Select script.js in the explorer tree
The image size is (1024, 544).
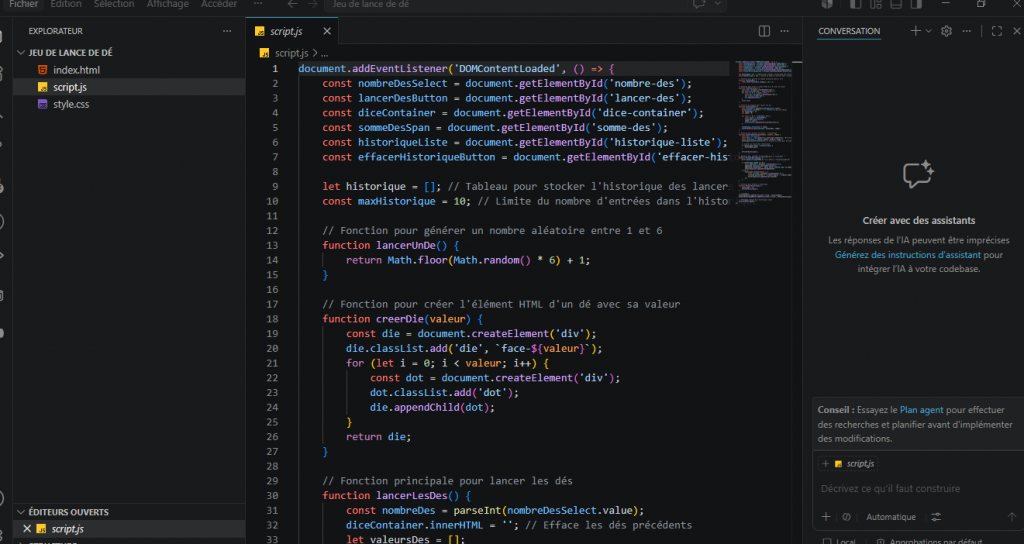129,87
